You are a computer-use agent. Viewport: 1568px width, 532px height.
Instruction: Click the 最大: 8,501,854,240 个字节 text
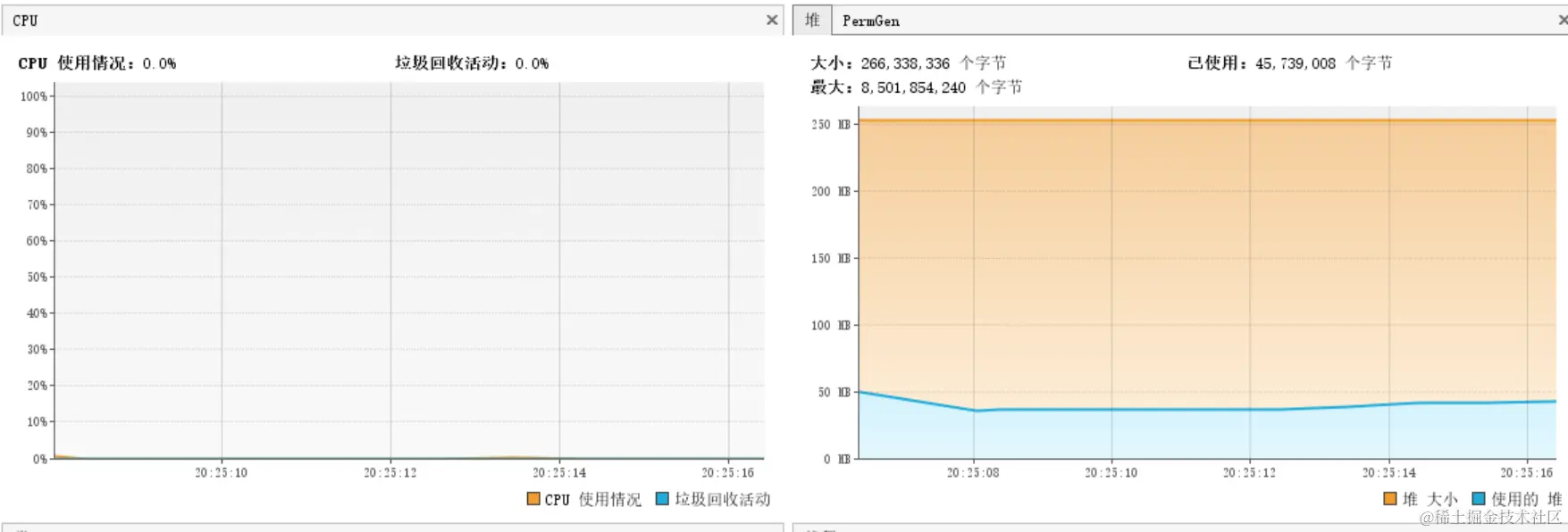916,87
